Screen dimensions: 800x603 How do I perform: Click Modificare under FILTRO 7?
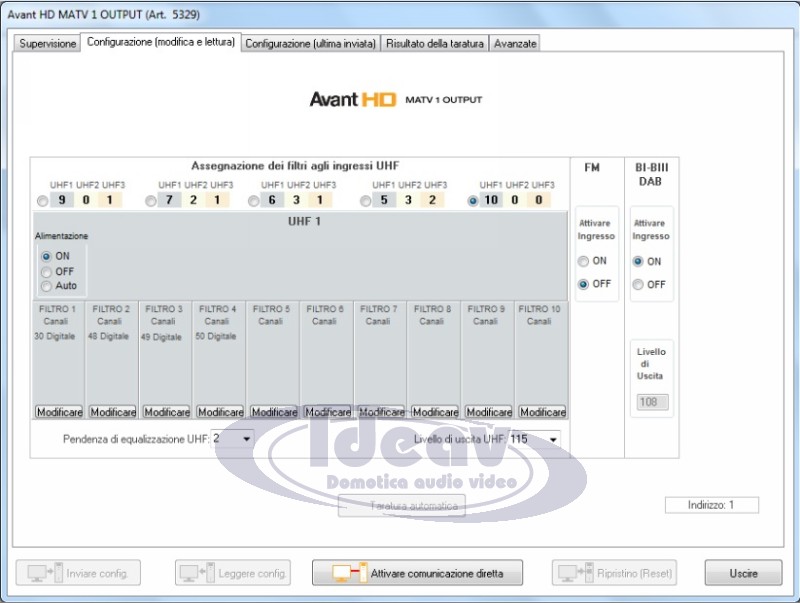click(382, 412)
